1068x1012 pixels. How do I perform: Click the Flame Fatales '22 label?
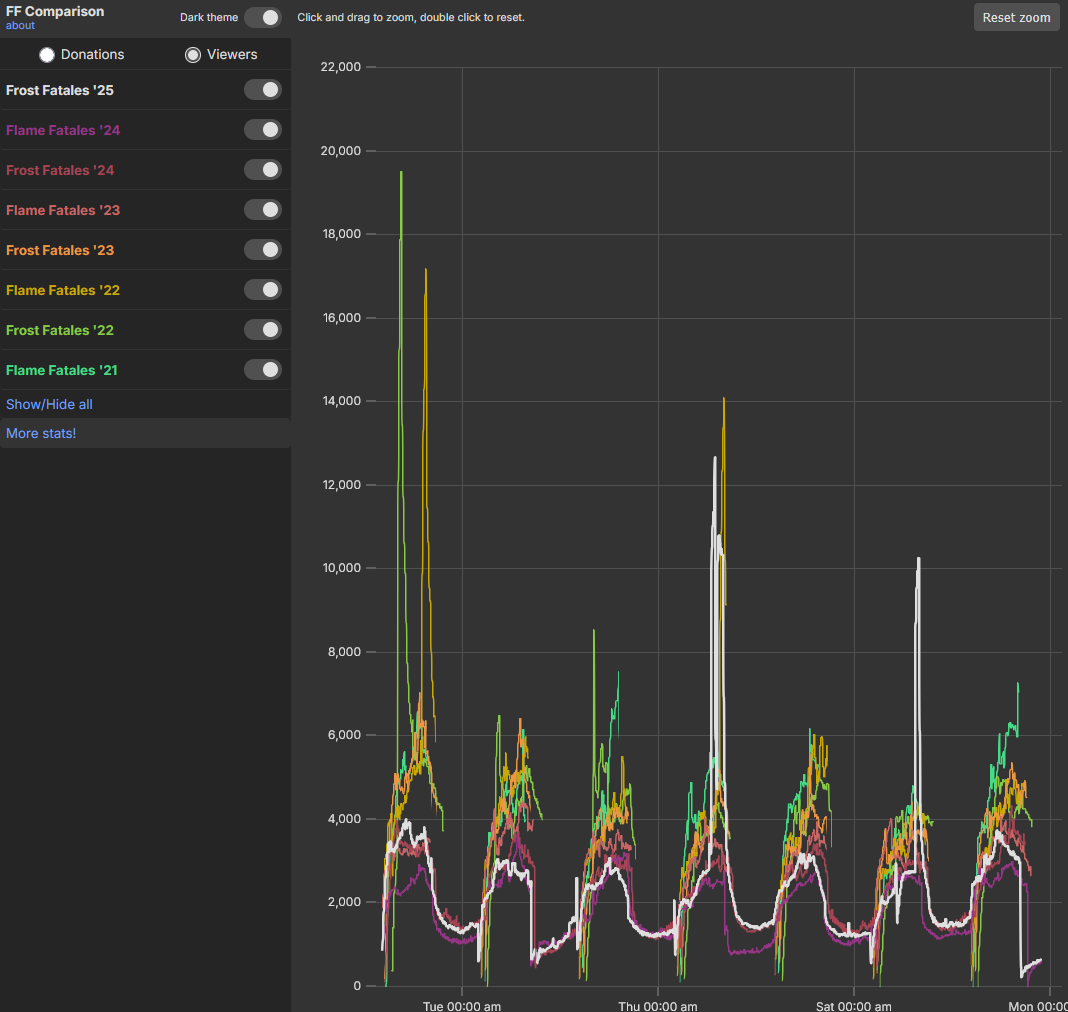click(x=63, y=291)
